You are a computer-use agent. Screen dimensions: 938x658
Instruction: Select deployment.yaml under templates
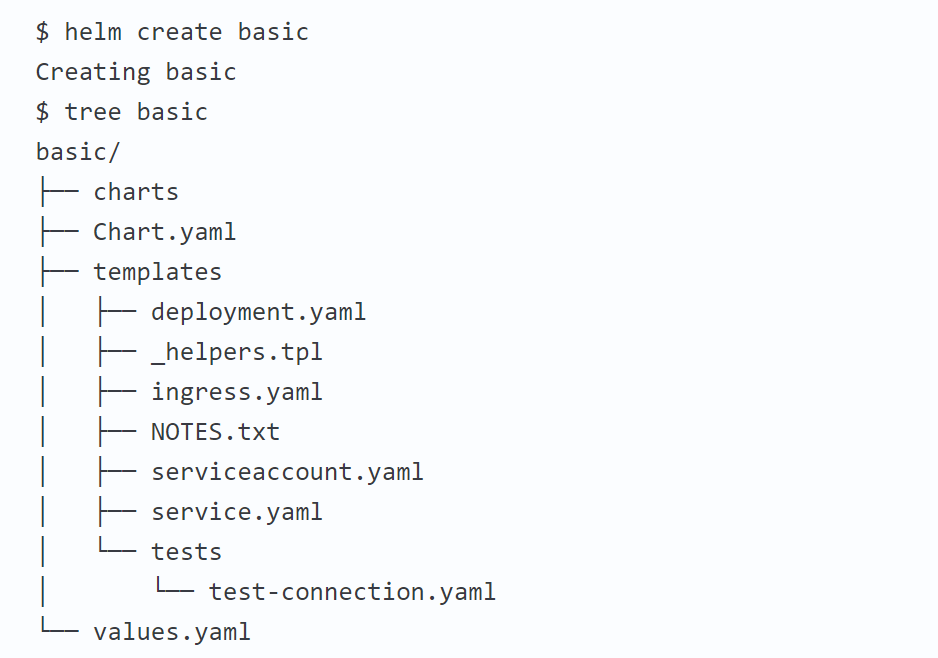pyautogui.click(x=258, y=312)
